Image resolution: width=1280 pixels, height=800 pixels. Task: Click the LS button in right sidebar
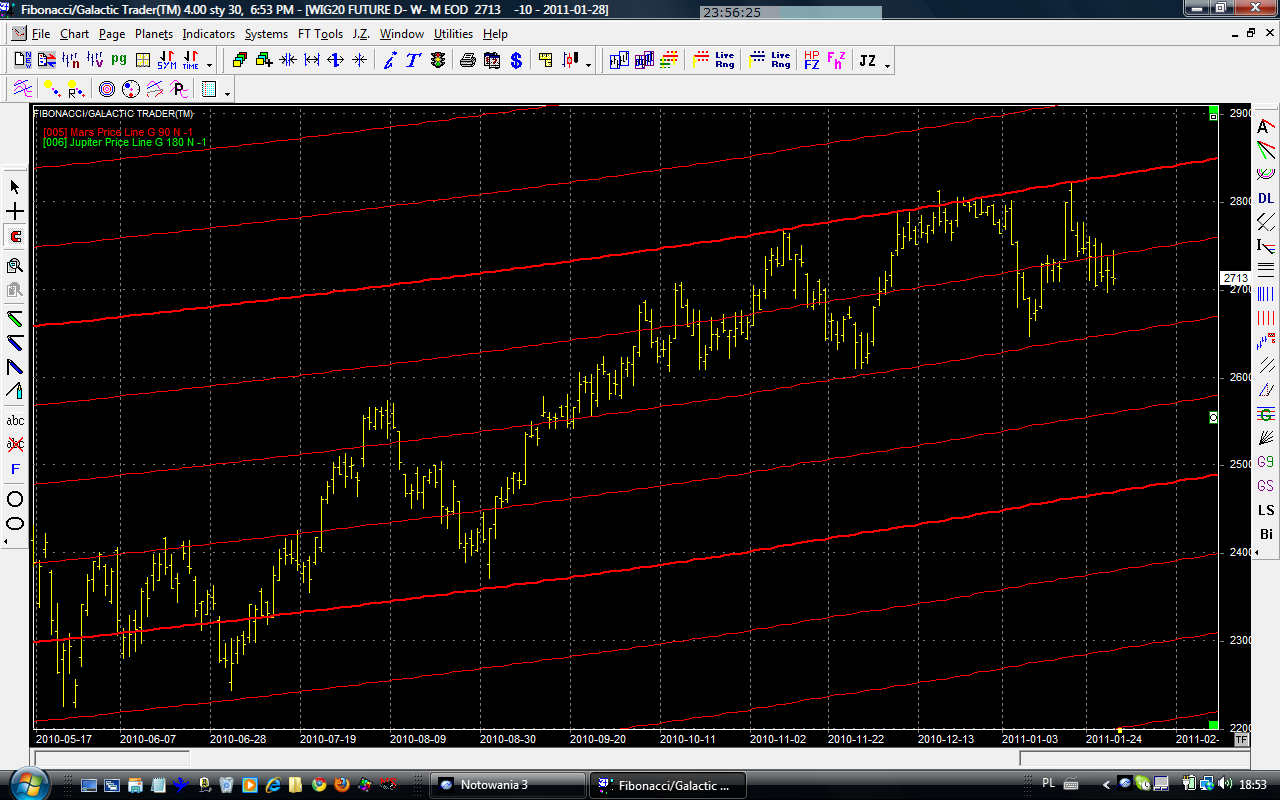point(1266,511)
